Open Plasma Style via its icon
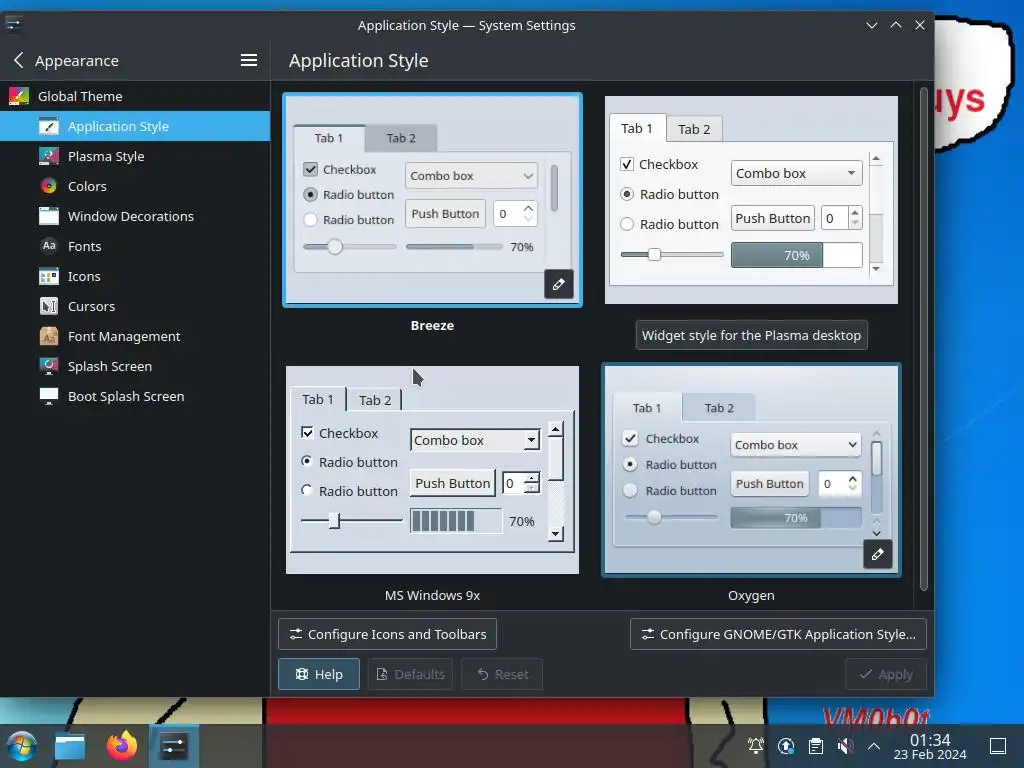Image resolution: width=1024 pixels, height=768 pixels. [49, 156]
